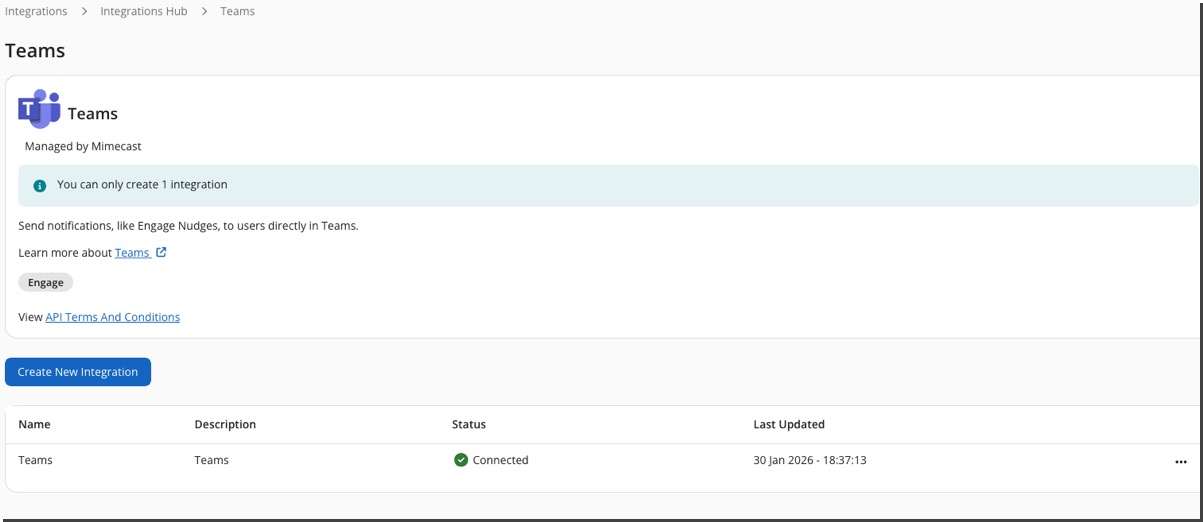
Task: Click the Teams card heading beside logo
Action: point(93,114)
